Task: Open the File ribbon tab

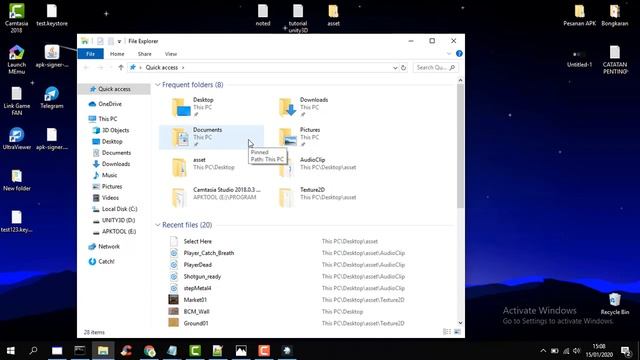Action: tap(91, 54)
